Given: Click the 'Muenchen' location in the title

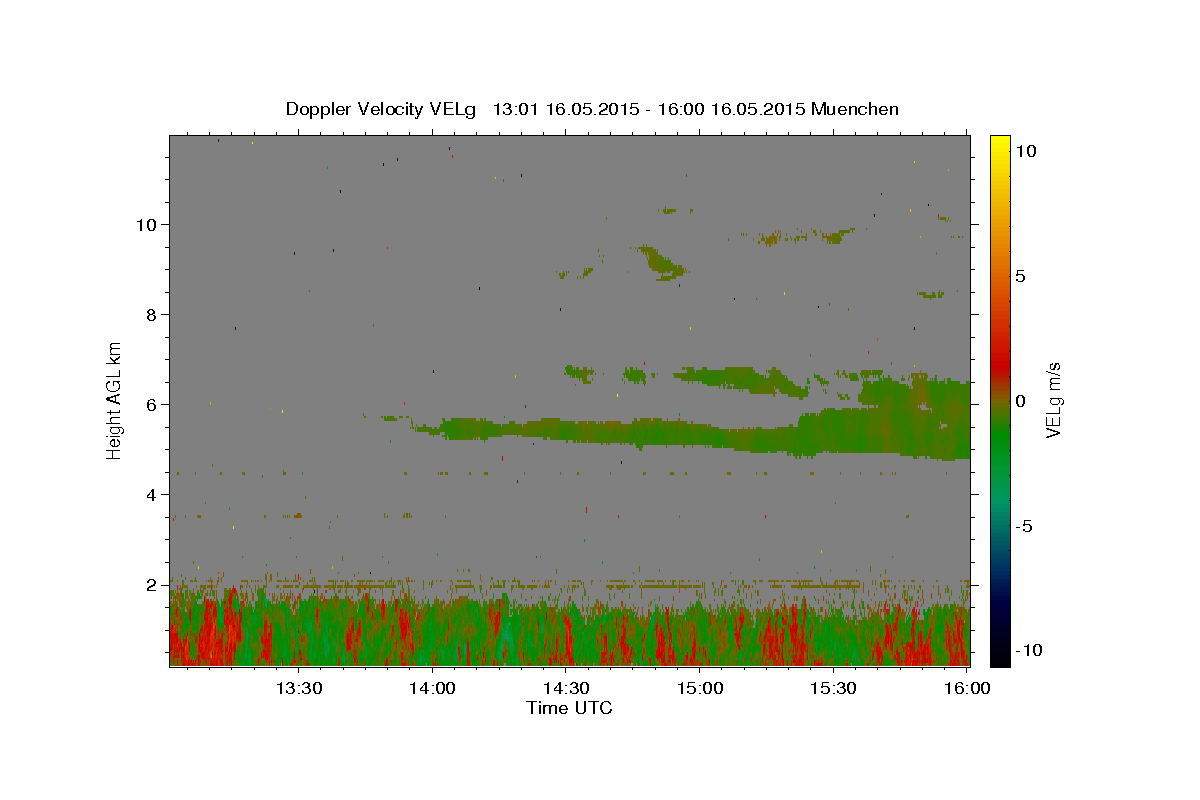Looking at the screenshot, I should click(855, 109).
